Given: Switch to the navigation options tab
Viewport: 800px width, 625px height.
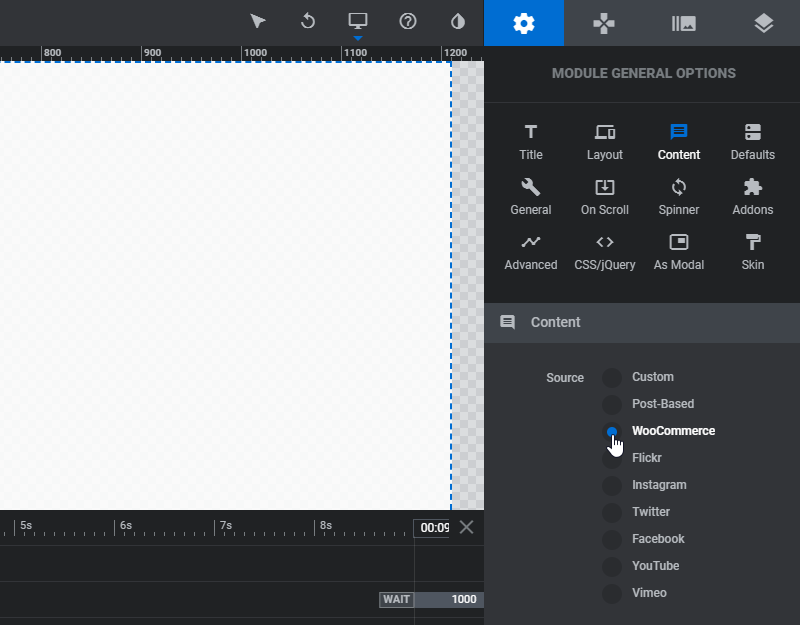Looking at the screenshot, I should point(604,23).
